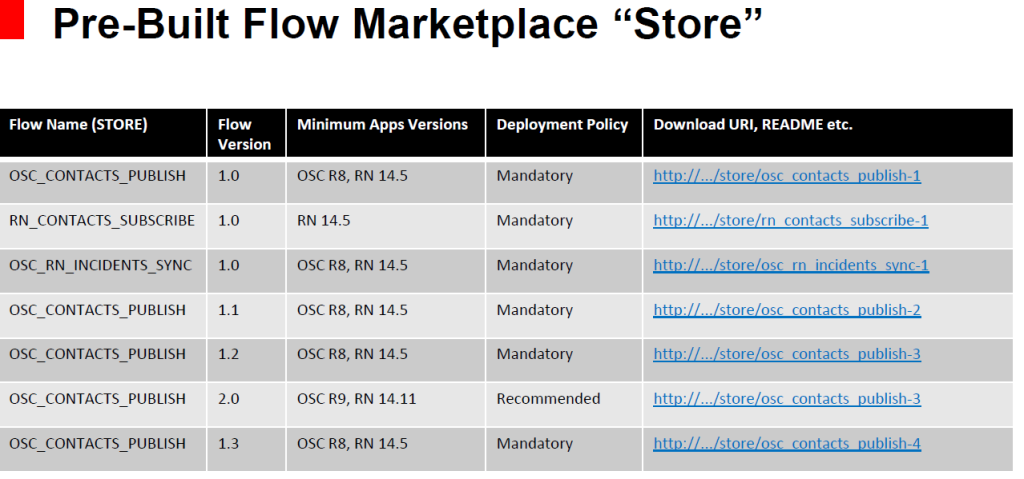1024x479 pixels.
Task: Click OSC_CONTACTS_PUBLISH in the version 2.0 row
Action: (97, 398)
